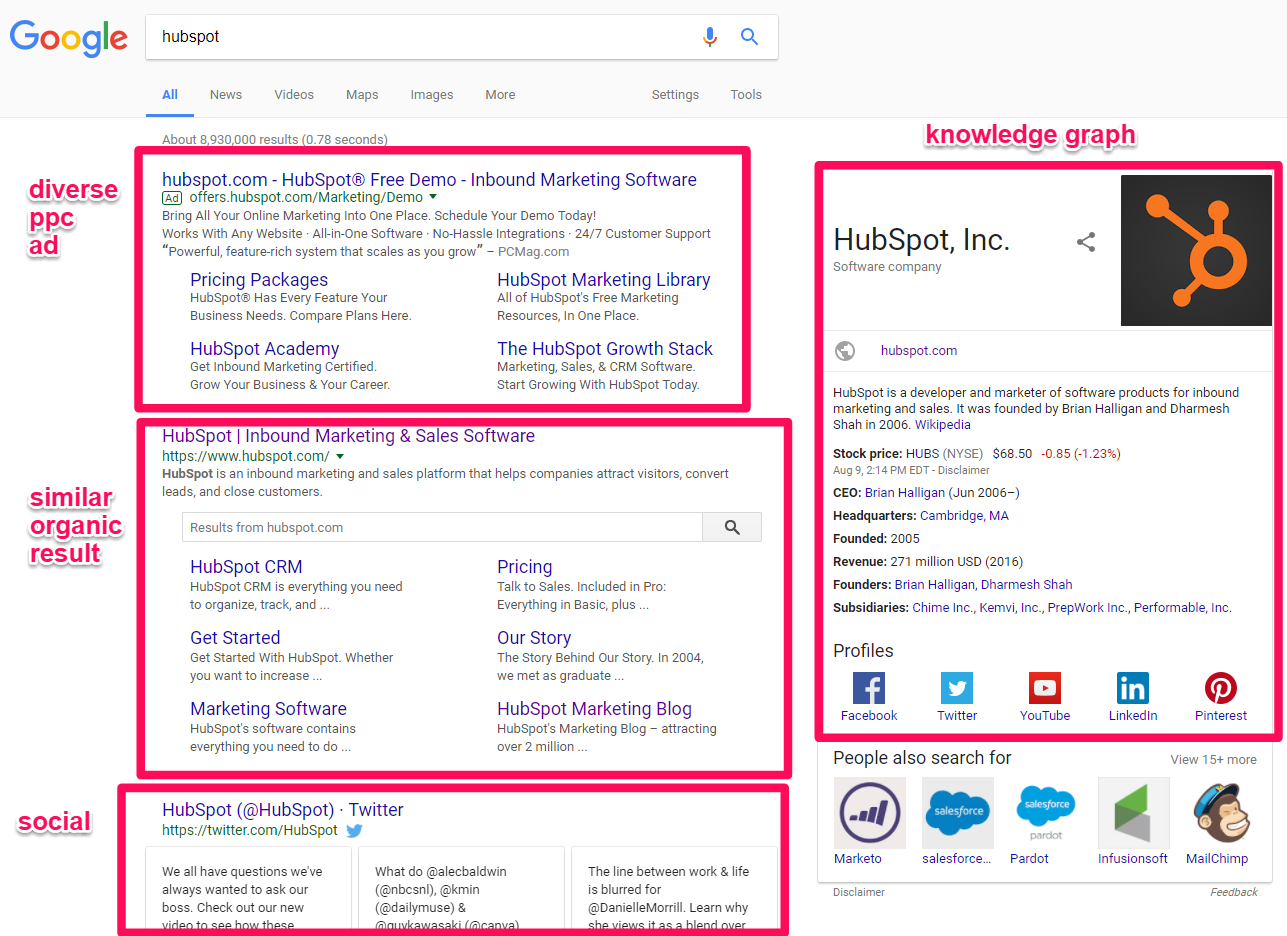Open the Cambridge, MA headquarters link
1287x936 pixels.
point(964,516)
